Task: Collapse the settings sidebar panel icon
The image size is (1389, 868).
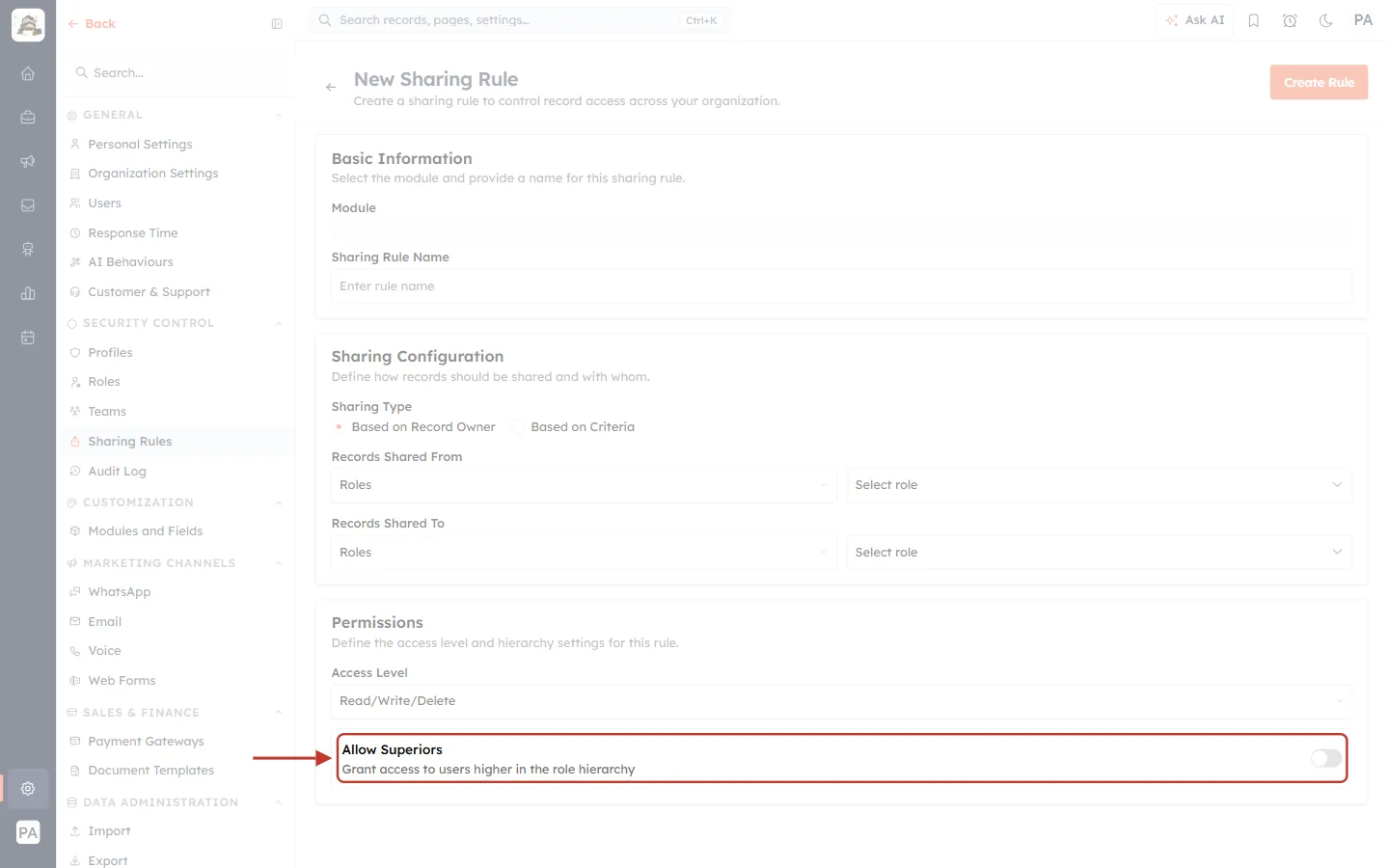Action: (x=277, y=24)
